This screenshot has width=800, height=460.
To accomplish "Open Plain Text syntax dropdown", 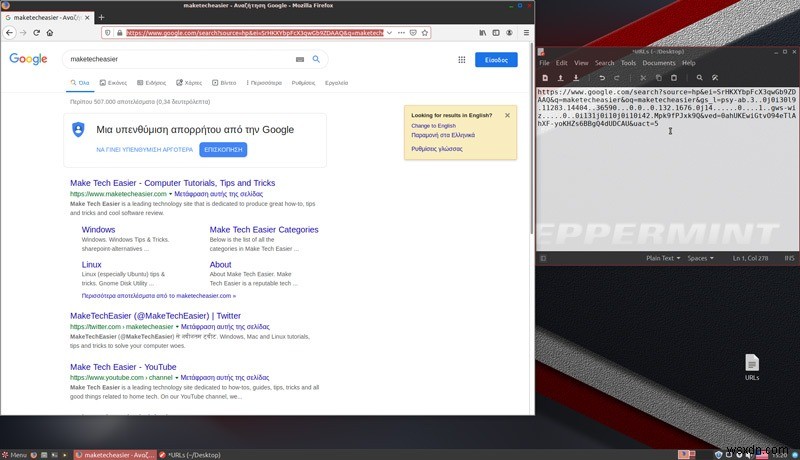I will click(663, 259).
